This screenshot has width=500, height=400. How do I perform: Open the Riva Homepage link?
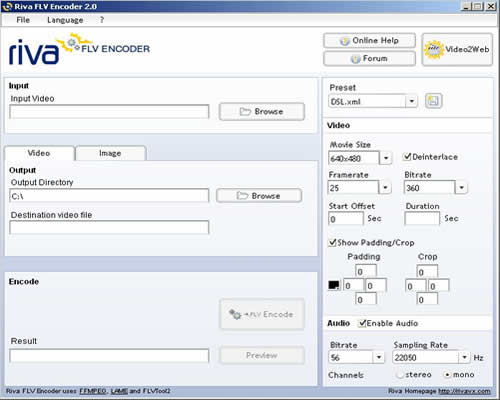464,391
